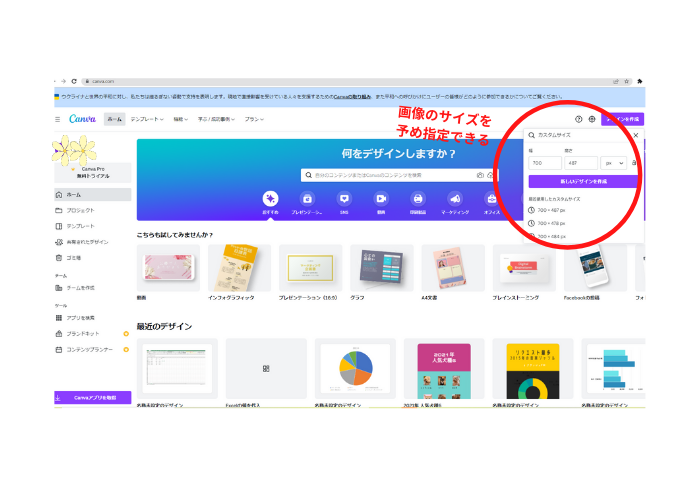Click the crown badge beside ブランドキット
This screenshot has width=700, height=487.
[x=126, y=334]
